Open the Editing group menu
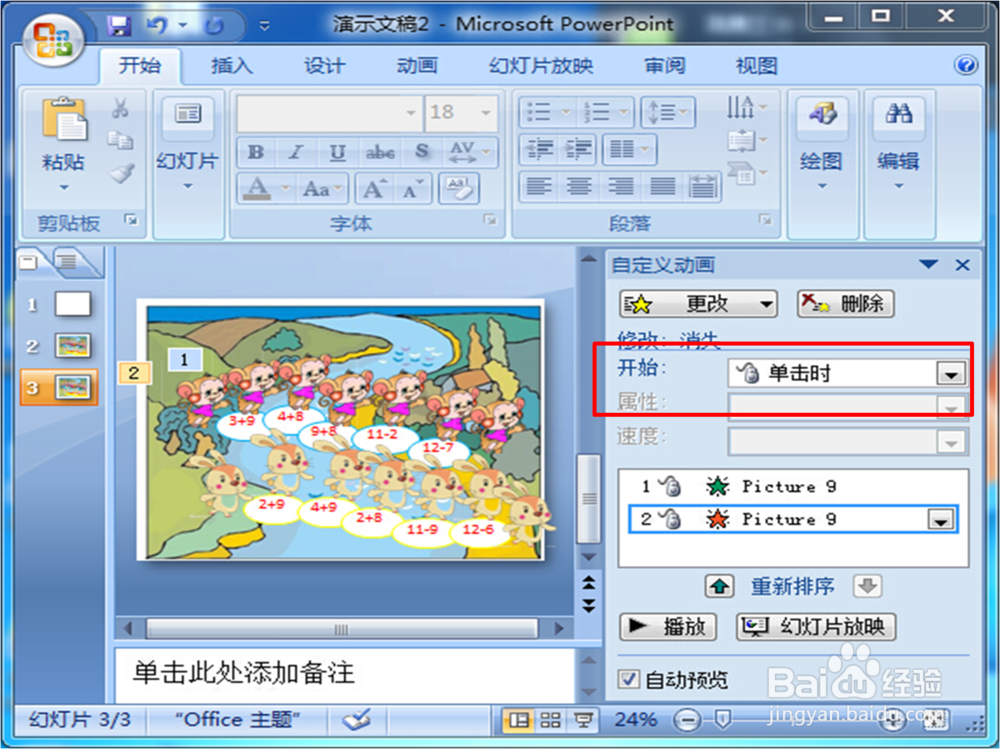 click(898, 144)
